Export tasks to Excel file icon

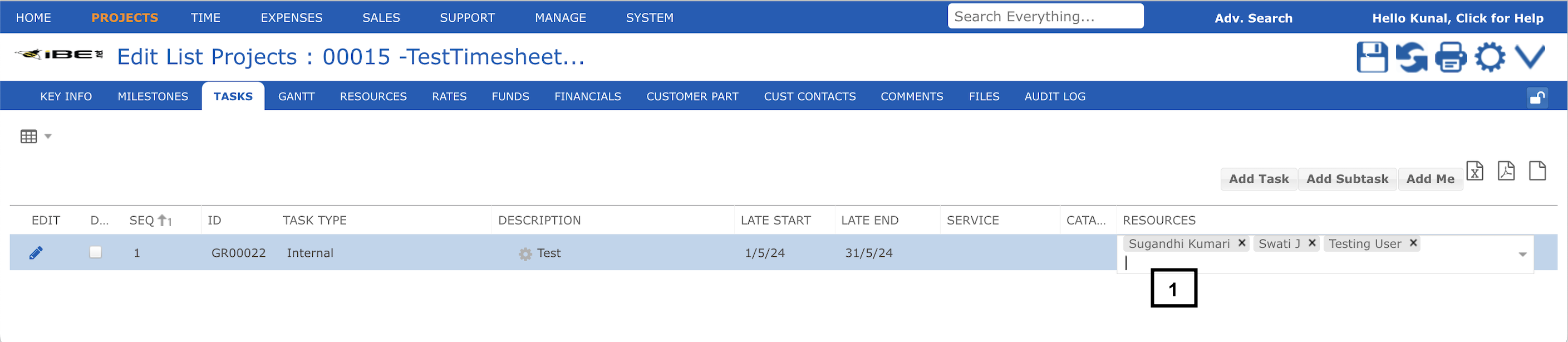pyautogui.click(x=1474, y=172)
